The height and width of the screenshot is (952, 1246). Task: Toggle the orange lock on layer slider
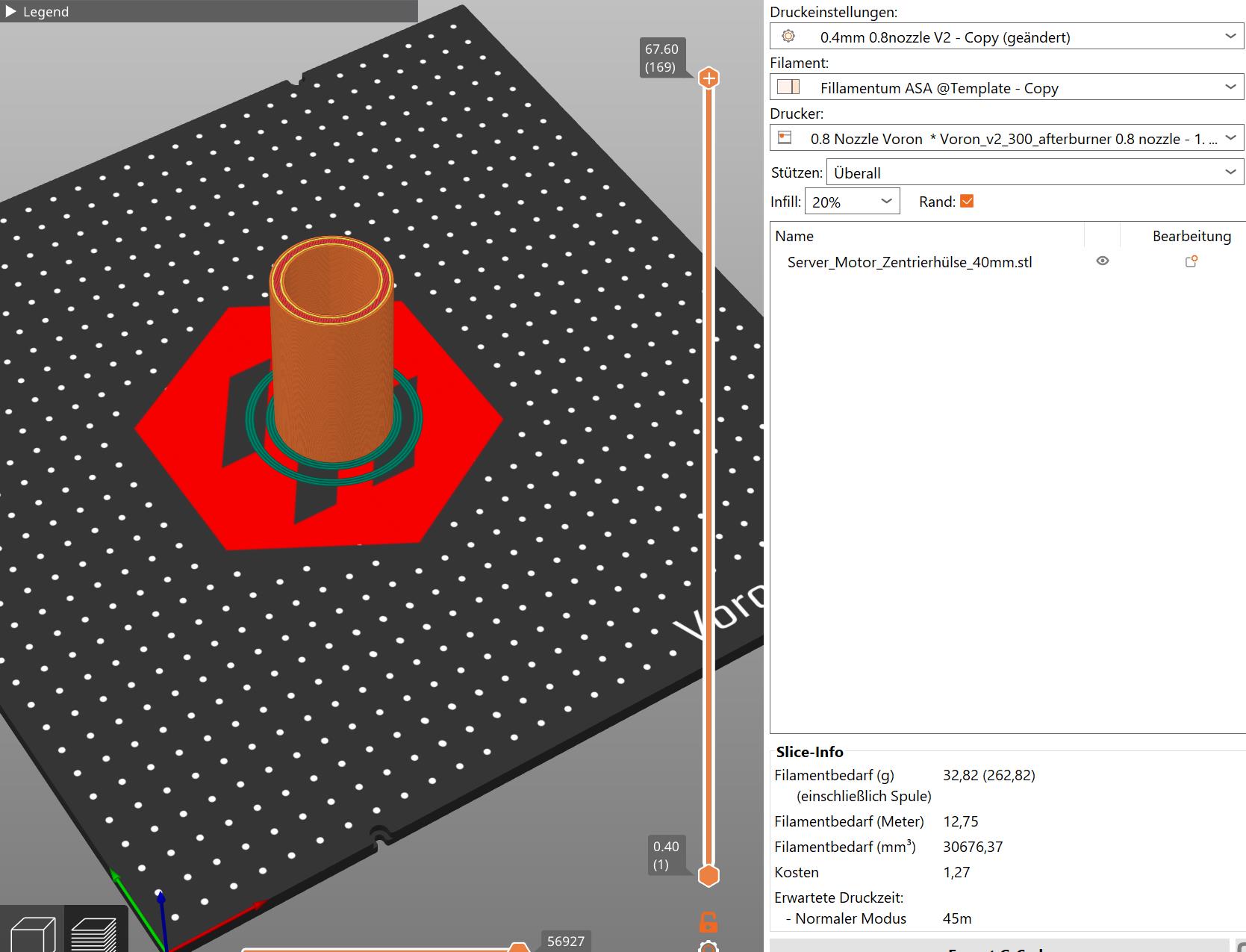pyautogui.click(x=708, y=922)
